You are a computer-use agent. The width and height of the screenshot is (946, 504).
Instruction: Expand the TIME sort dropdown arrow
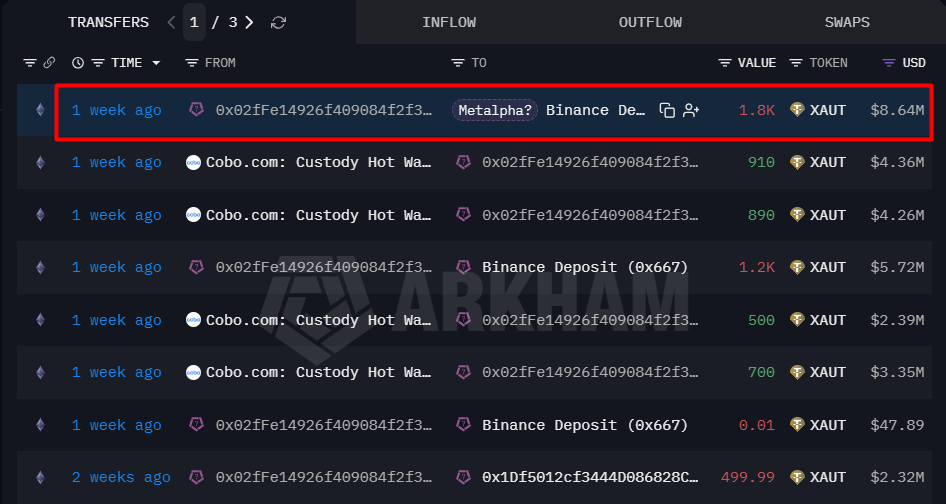156,63
